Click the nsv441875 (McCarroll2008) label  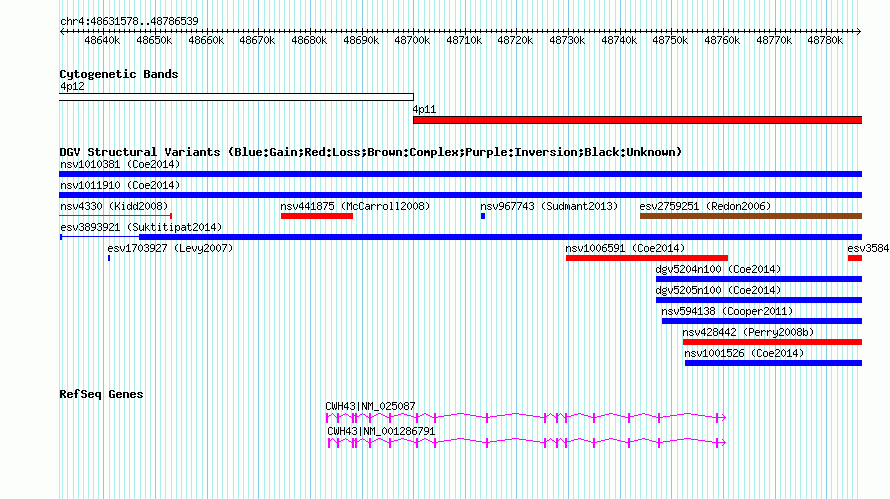(x=355, y=206)
